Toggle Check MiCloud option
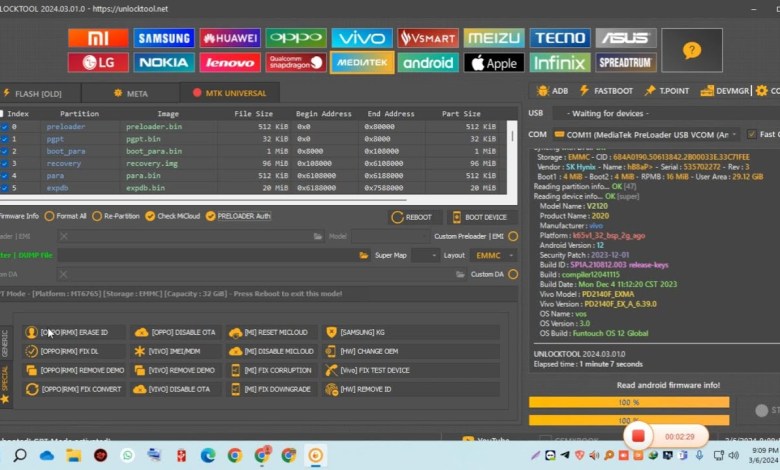 (173, 216)
